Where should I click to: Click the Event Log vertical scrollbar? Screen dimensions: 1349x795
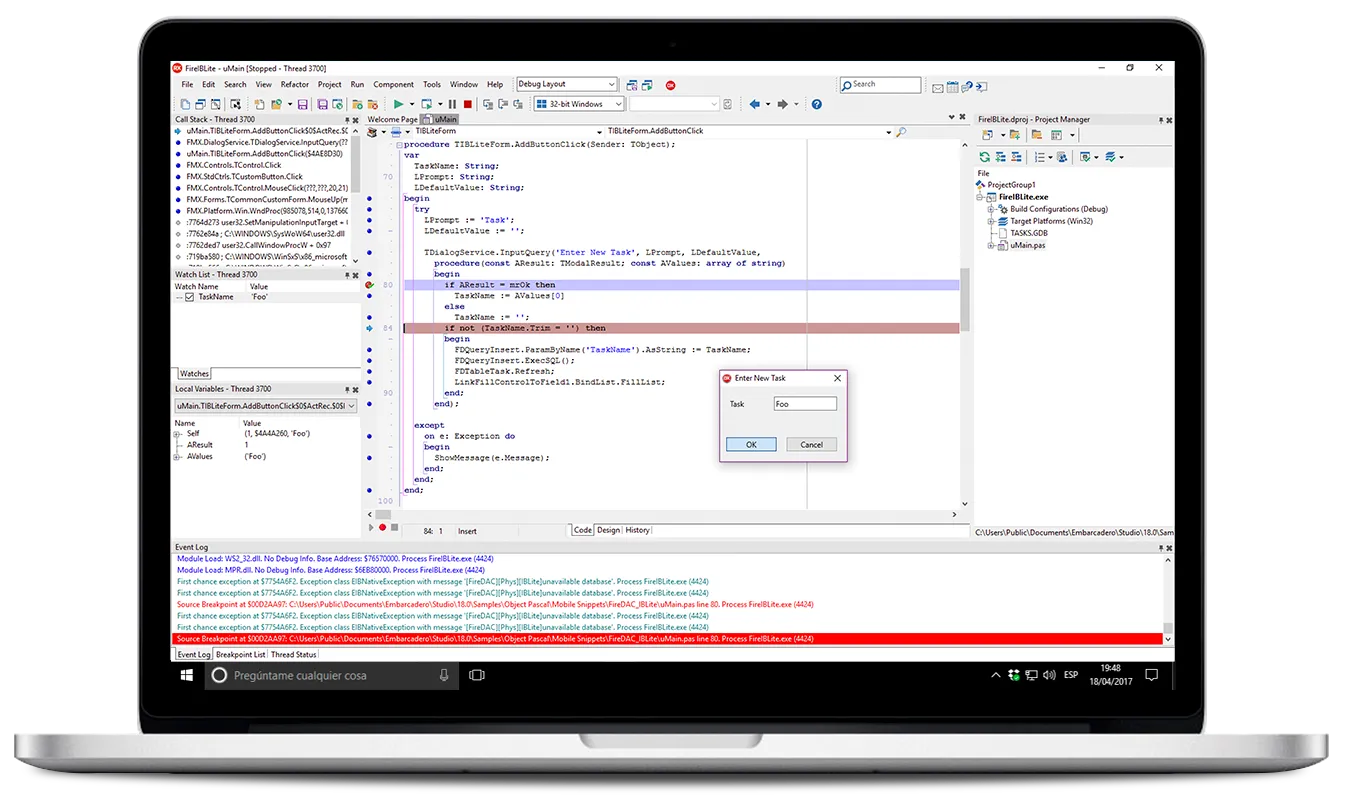point(1168,600)
